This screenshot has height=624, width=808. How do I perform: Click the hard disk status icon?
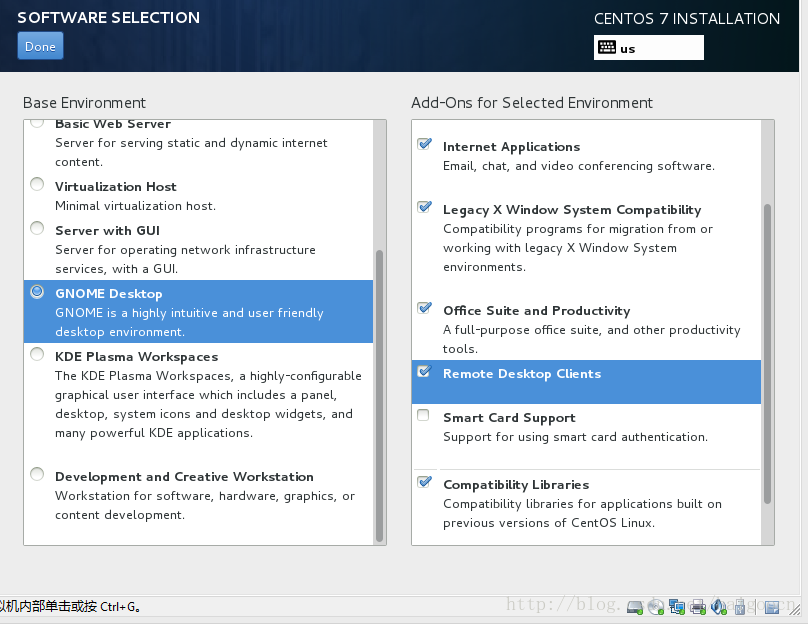[635, 606]
